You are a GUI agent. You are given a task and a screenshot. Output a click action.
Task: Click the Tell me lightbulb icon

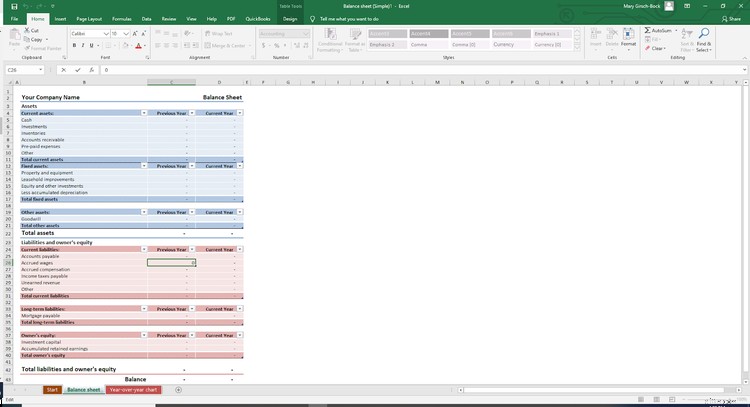coord(312,19)
